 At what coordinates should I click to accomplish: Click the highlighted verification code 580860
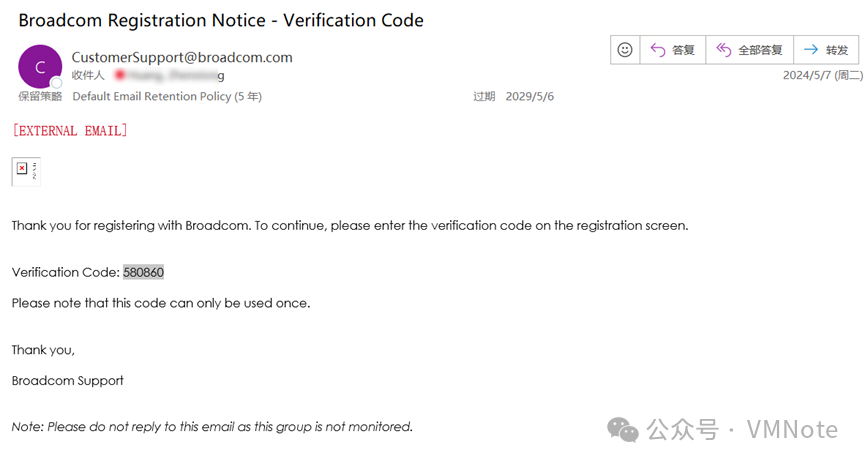click(143, 272)
